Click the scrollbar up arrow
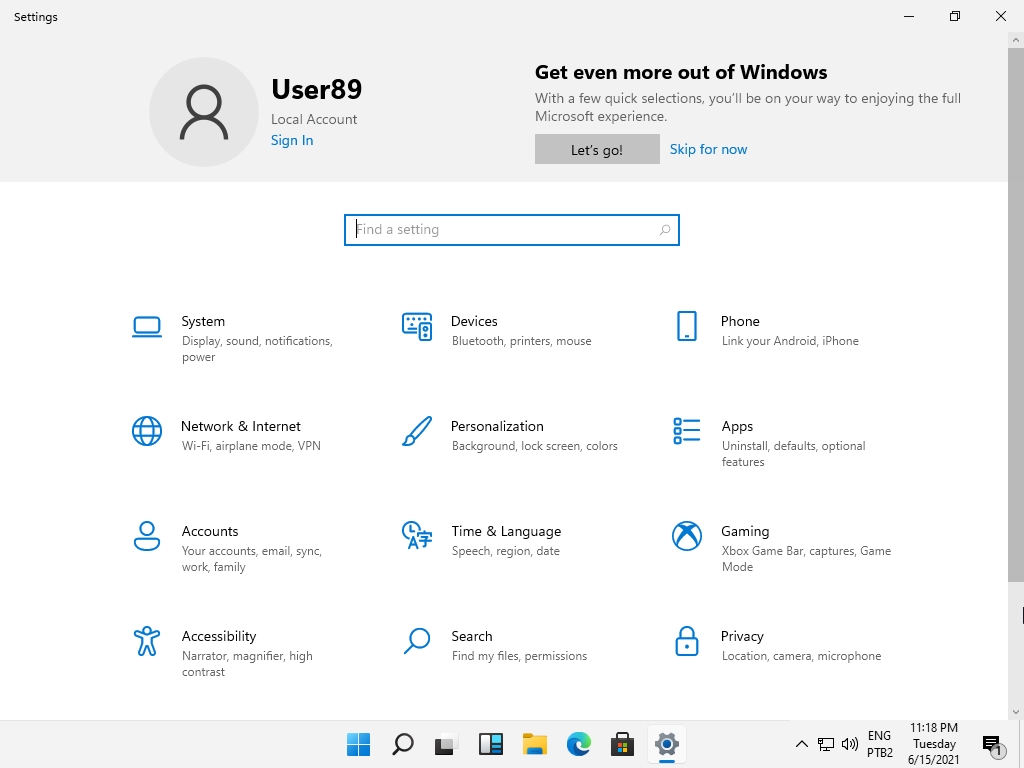 (x=1016, y=40)
